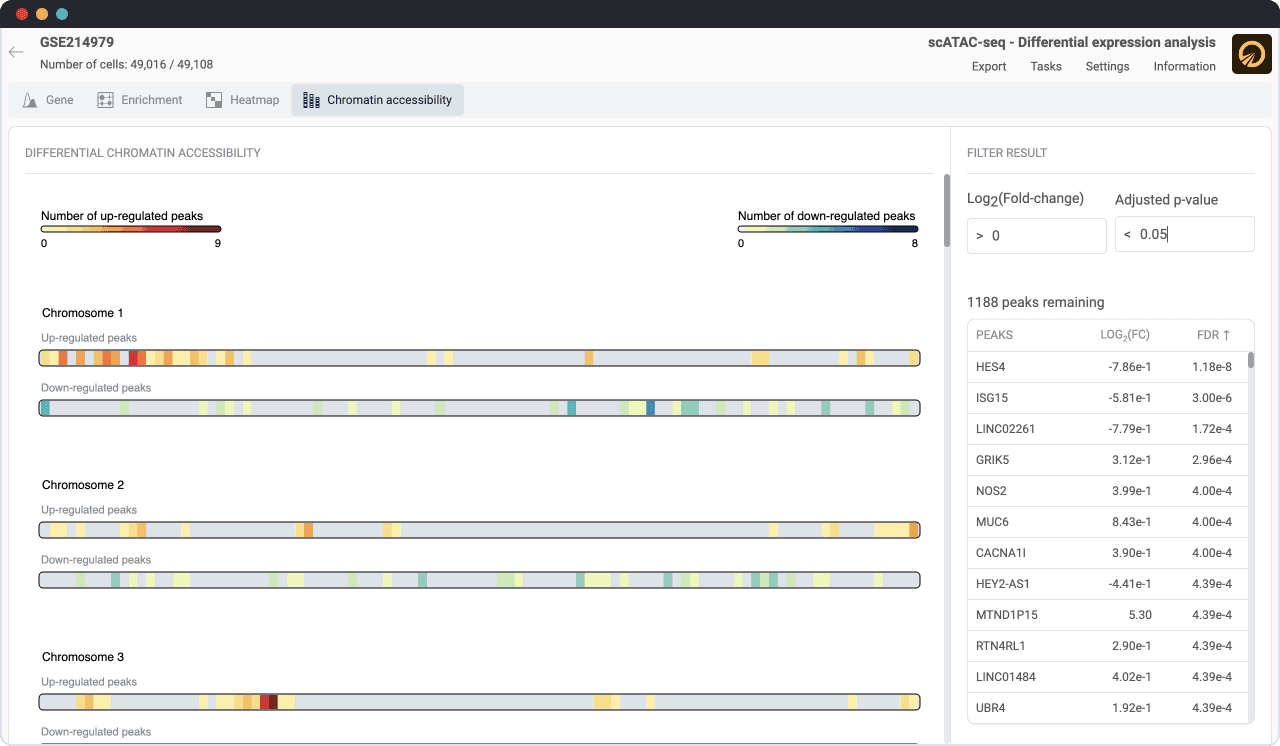The height and width of the screenshot is (746, 1280).
Task: Click the Chromatin accessibility tab icon
Action: [311, 100]
